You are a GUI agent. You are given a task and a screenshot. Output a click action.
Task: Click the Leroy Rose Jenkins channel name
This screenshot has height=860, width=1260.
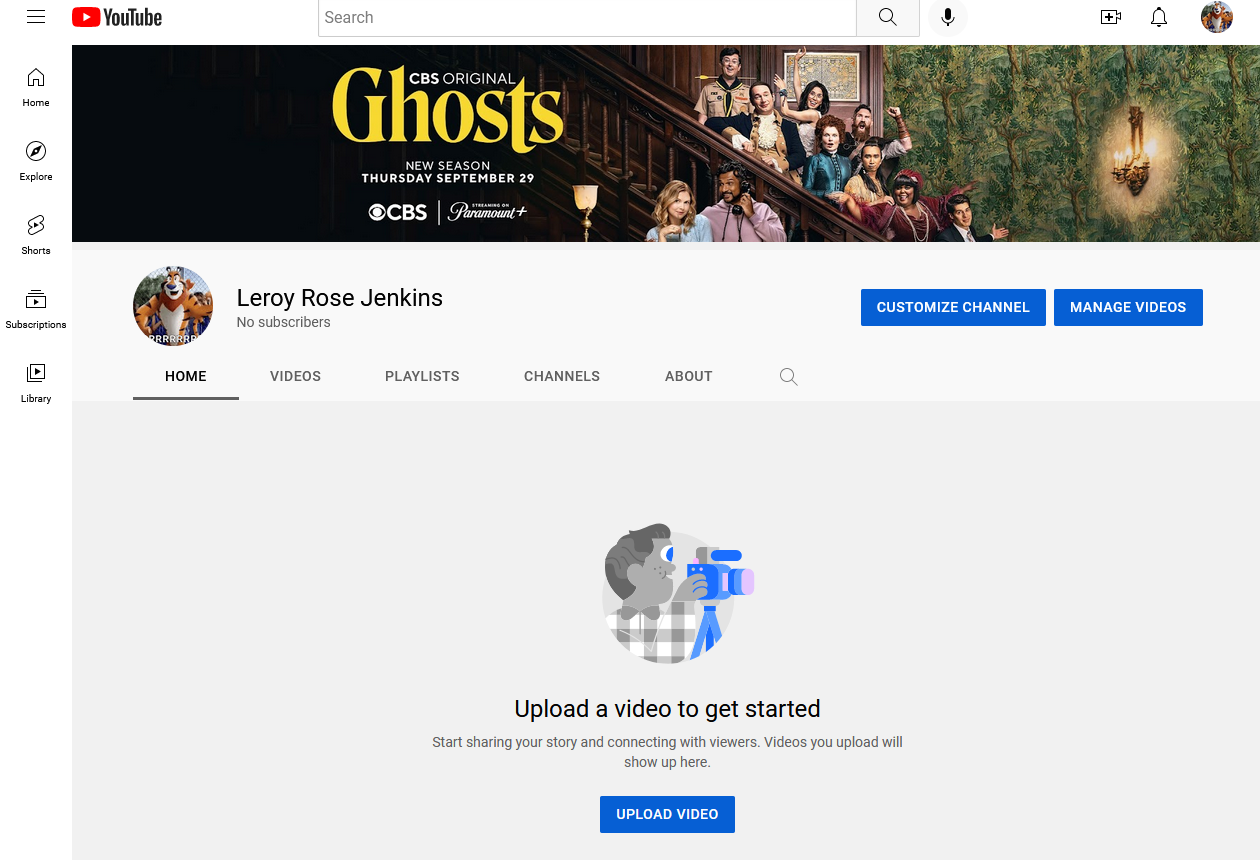point(340,297)
